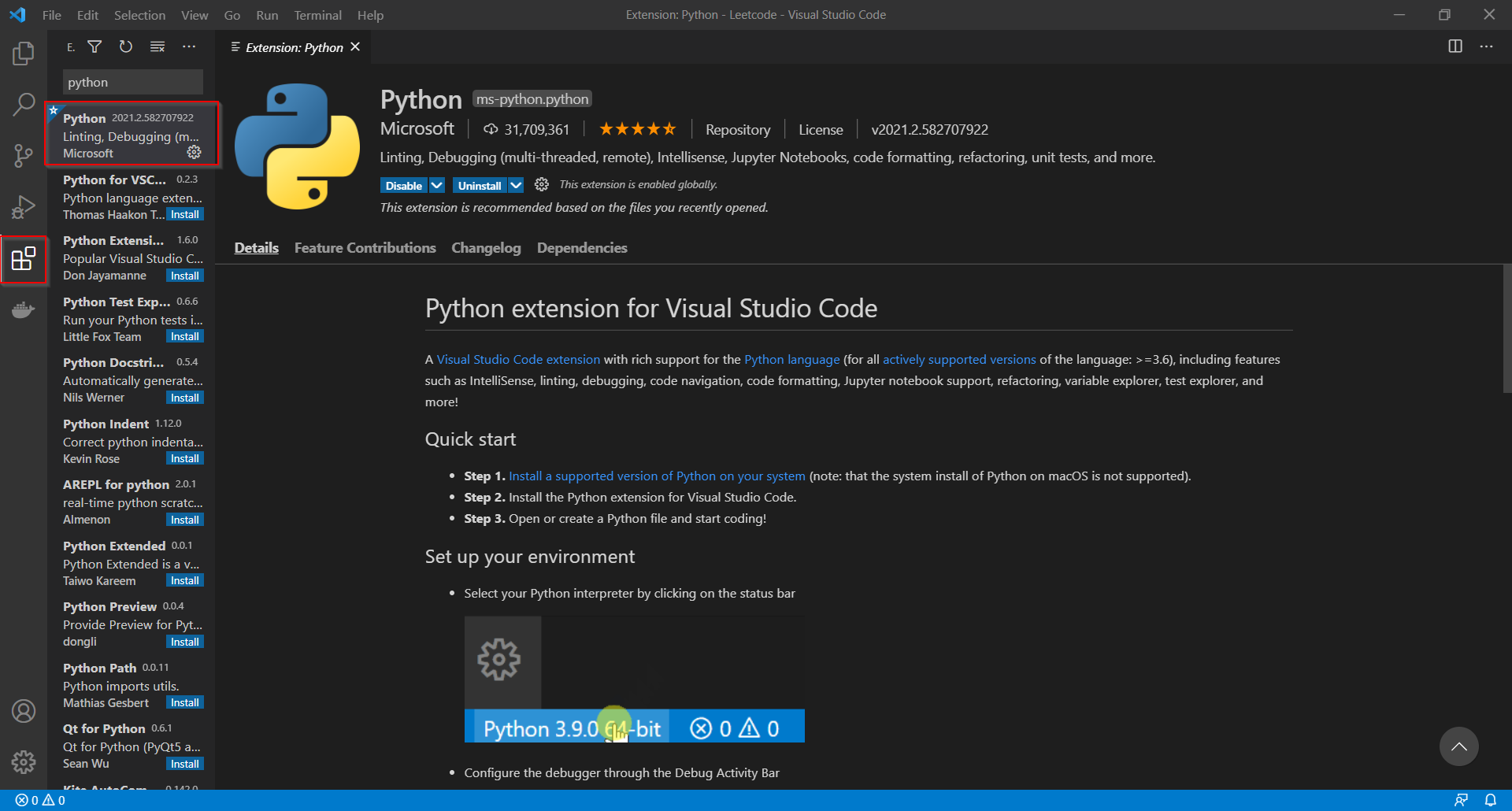Open the filter extensions funnel icon
Viewport: 1512px width, 811px height.
coord(94,46)
